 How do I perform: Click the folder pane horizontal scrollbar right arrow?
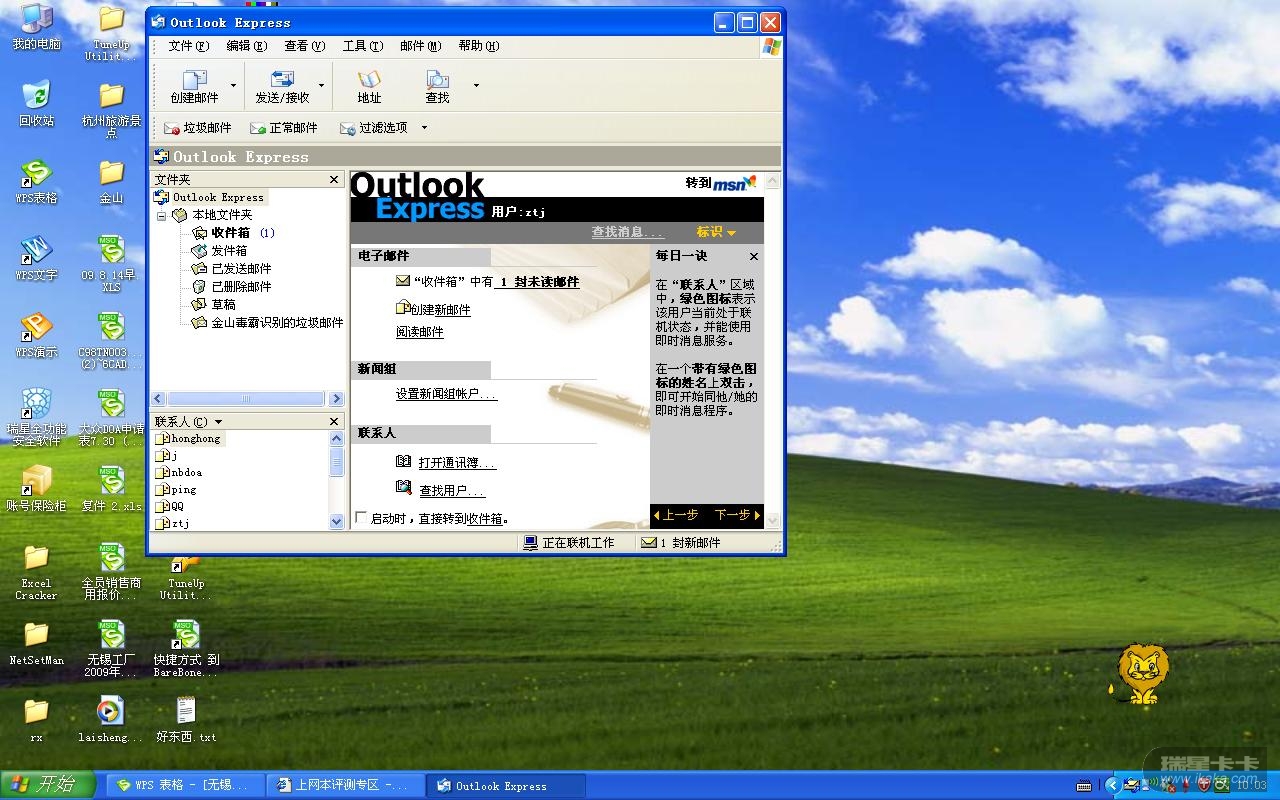point(336,399)
